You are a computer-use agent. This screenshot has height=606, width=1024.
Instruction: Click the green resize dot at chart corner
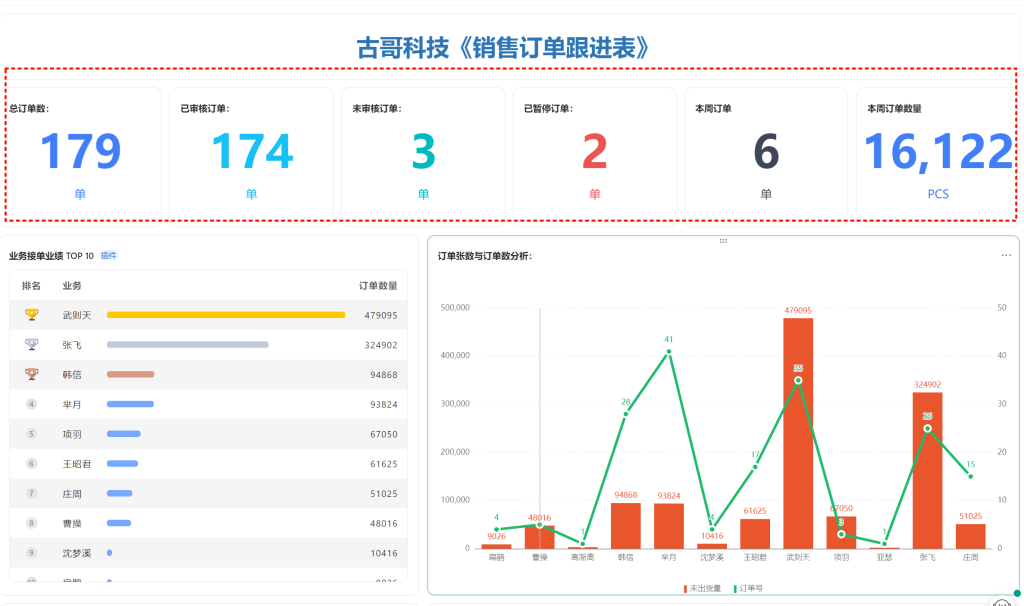point(1017,593)
